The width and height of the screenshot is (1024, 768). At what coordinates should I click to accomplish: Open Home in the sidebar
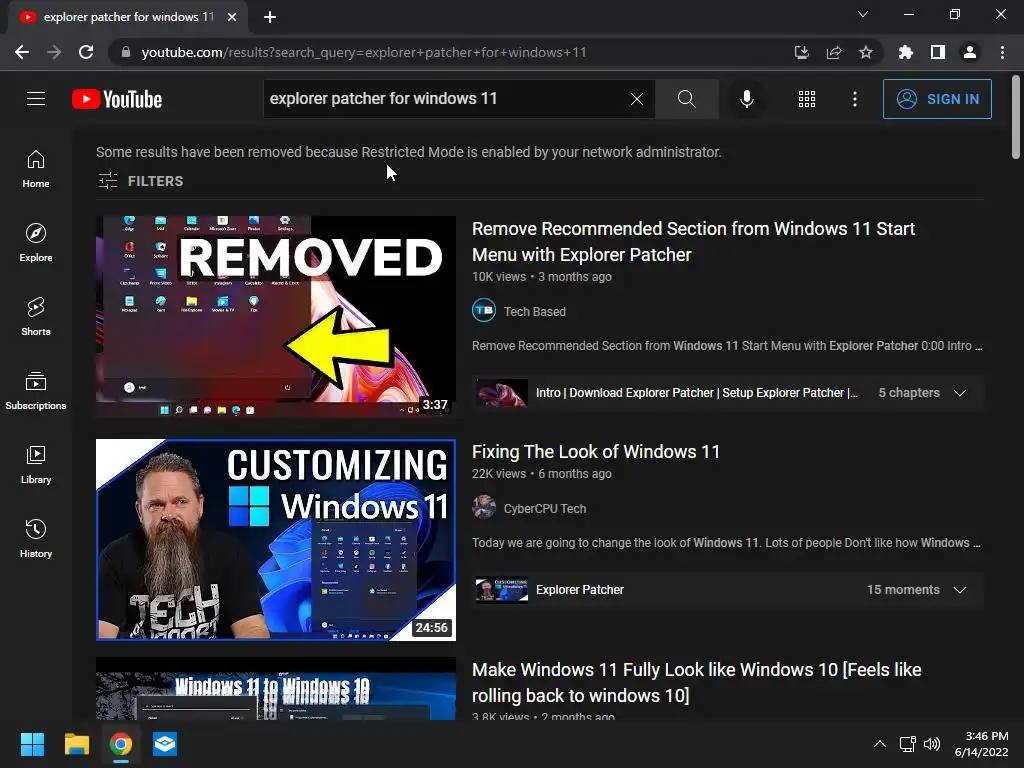[x=36, y=169]
